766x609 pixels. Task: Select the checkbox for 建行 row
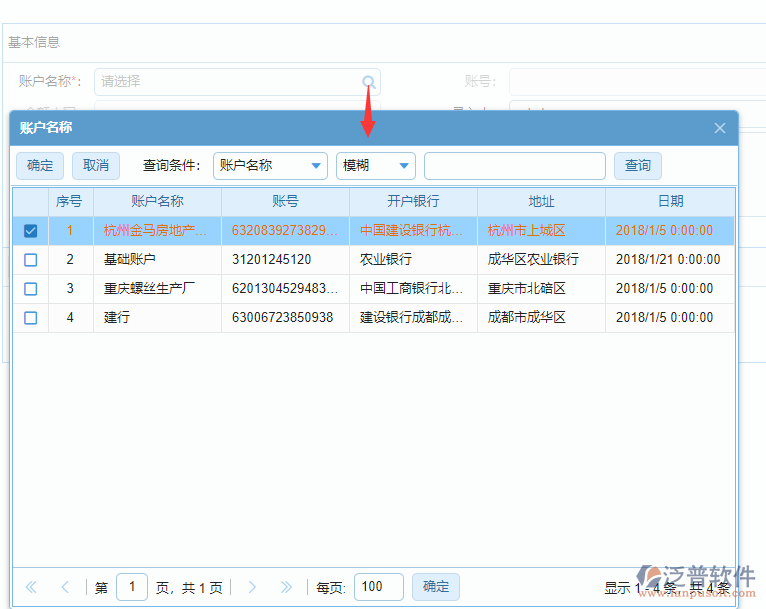(30, 318)
